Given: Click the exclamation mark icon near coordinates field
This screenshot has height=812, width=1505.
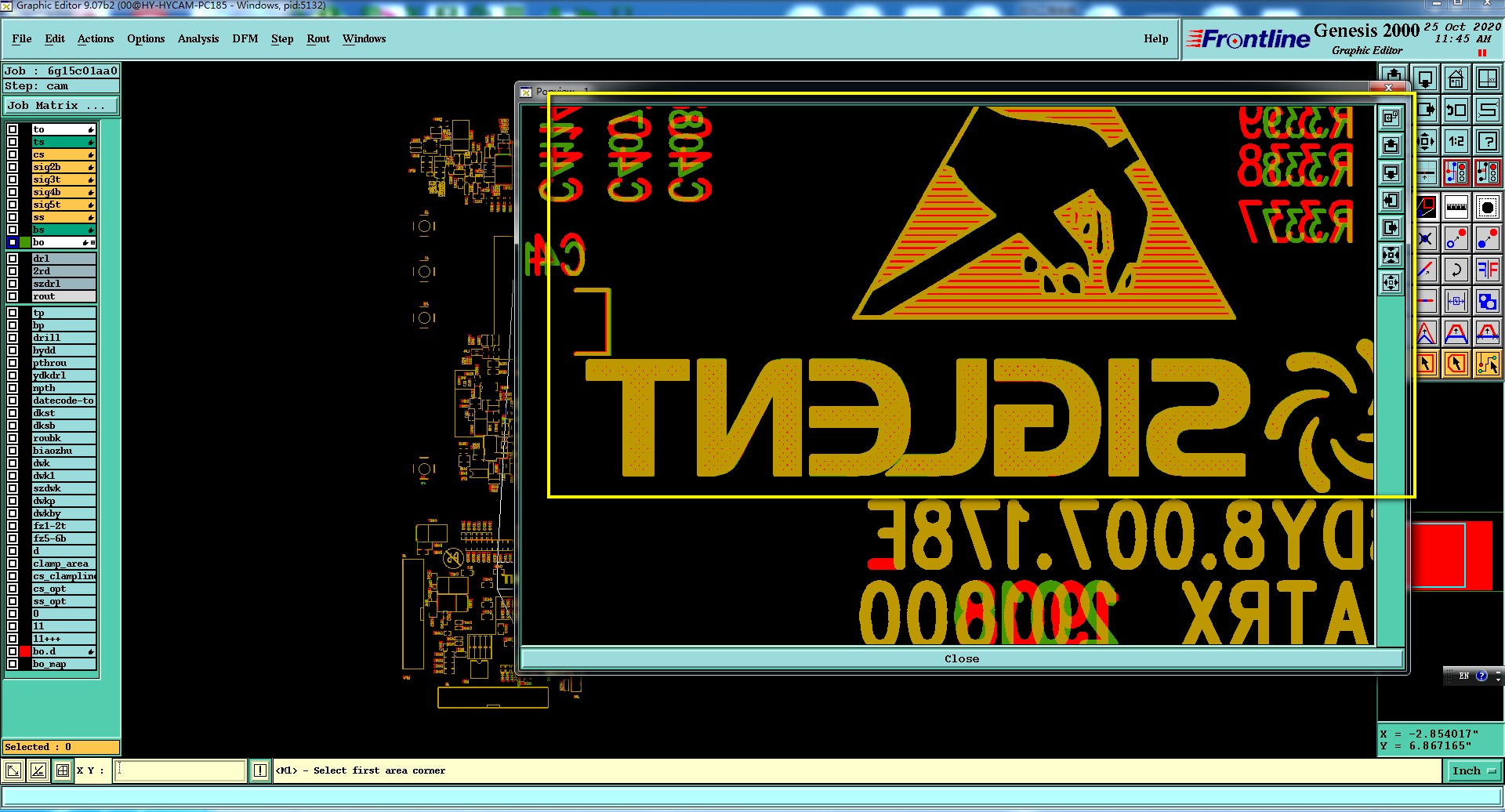Looking at the screenshot, I should (x=260, y=770).
